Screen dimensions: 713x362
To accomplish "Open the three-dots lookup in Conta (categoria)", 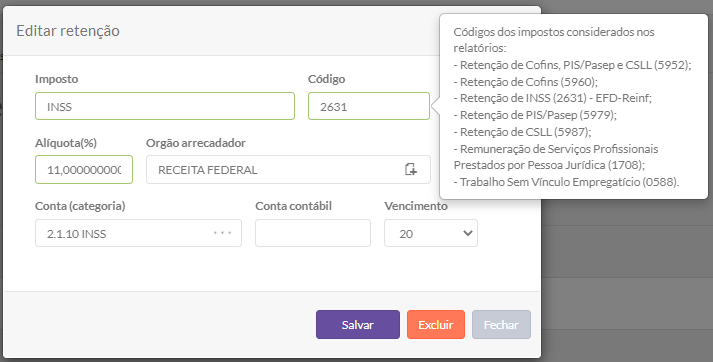I will 223,233.
